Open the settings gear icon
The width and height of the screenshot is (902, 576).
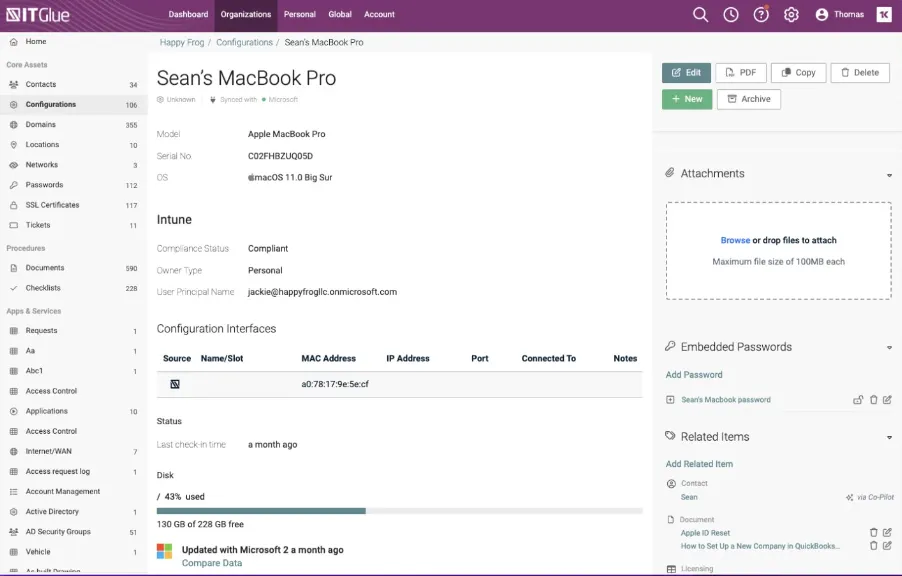pos(791,15)
